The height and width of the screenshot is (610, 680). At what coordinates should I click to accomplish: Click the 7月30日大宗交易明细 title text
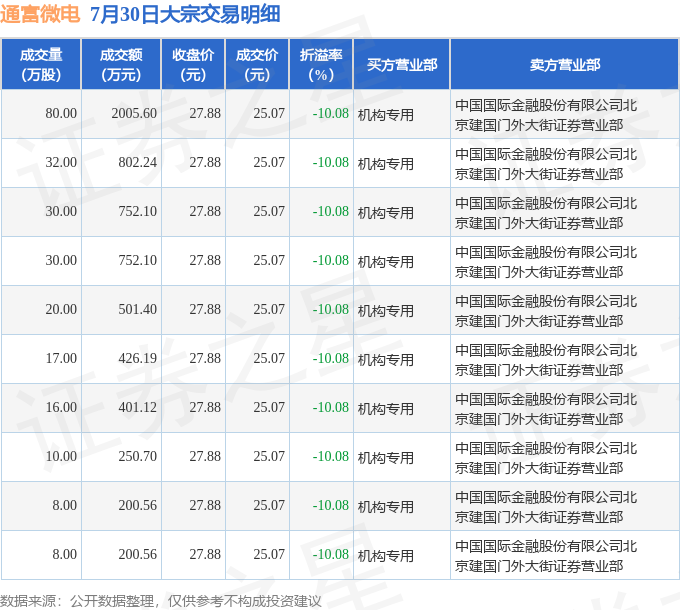tap(185, 14)
